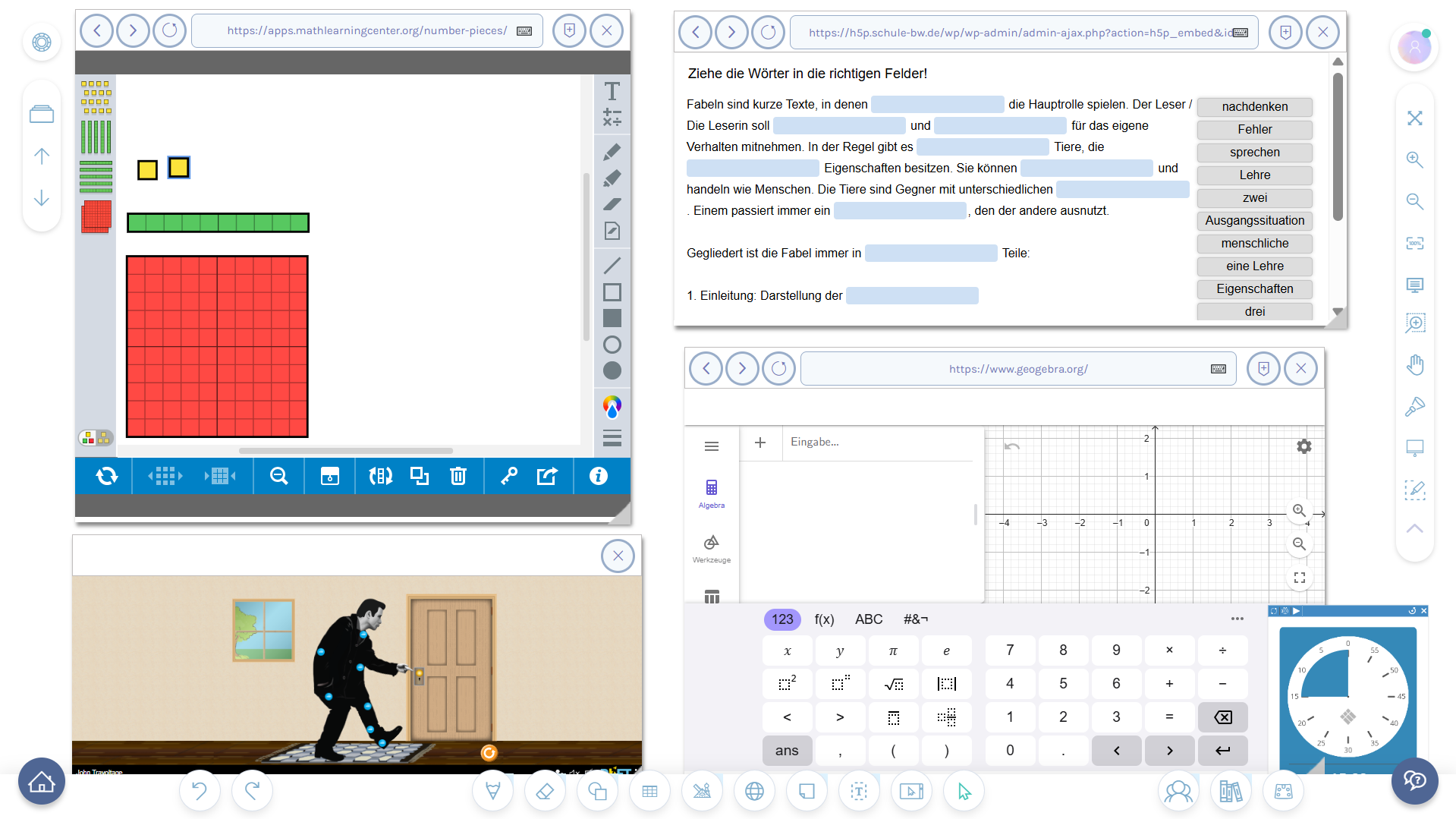Image resolution: width=1456 pixels, height=819 pixels.
Task: Select the #&¬ keyboard tab
Action: [916, 619]
